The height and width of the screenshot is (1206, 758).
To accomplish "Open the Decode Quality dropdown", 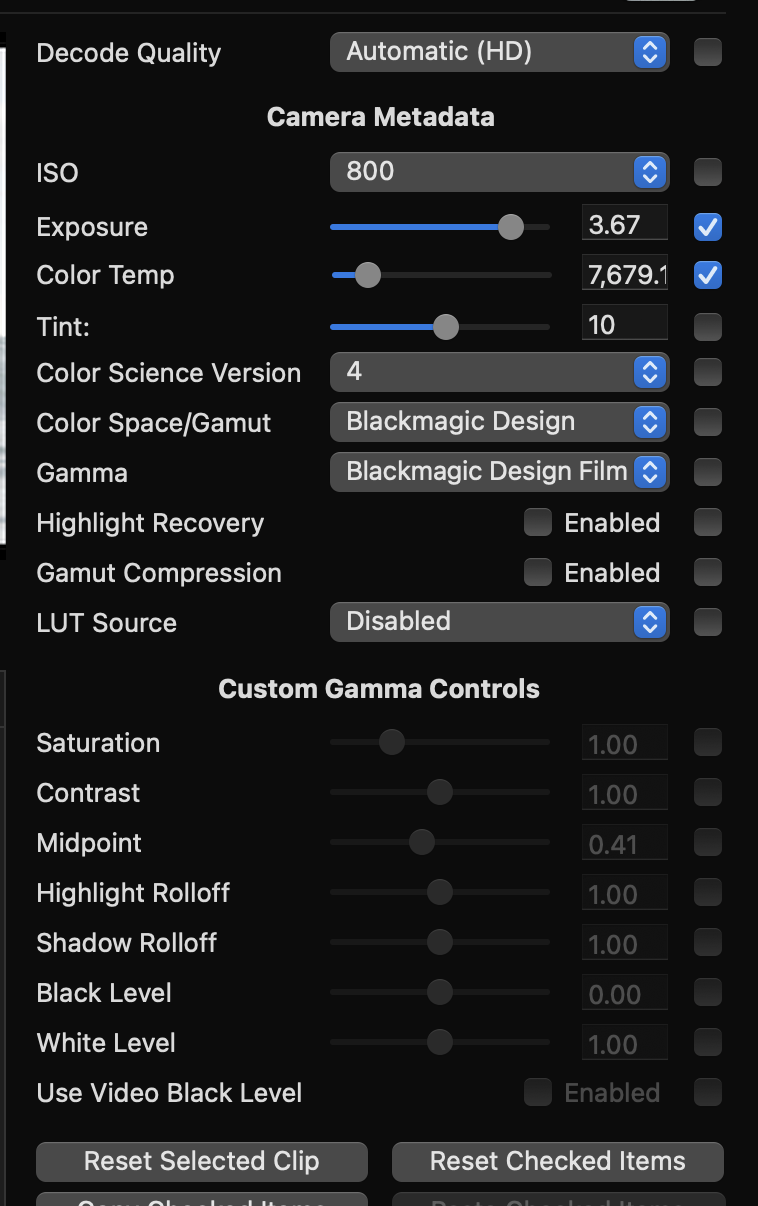I will 499,52.
